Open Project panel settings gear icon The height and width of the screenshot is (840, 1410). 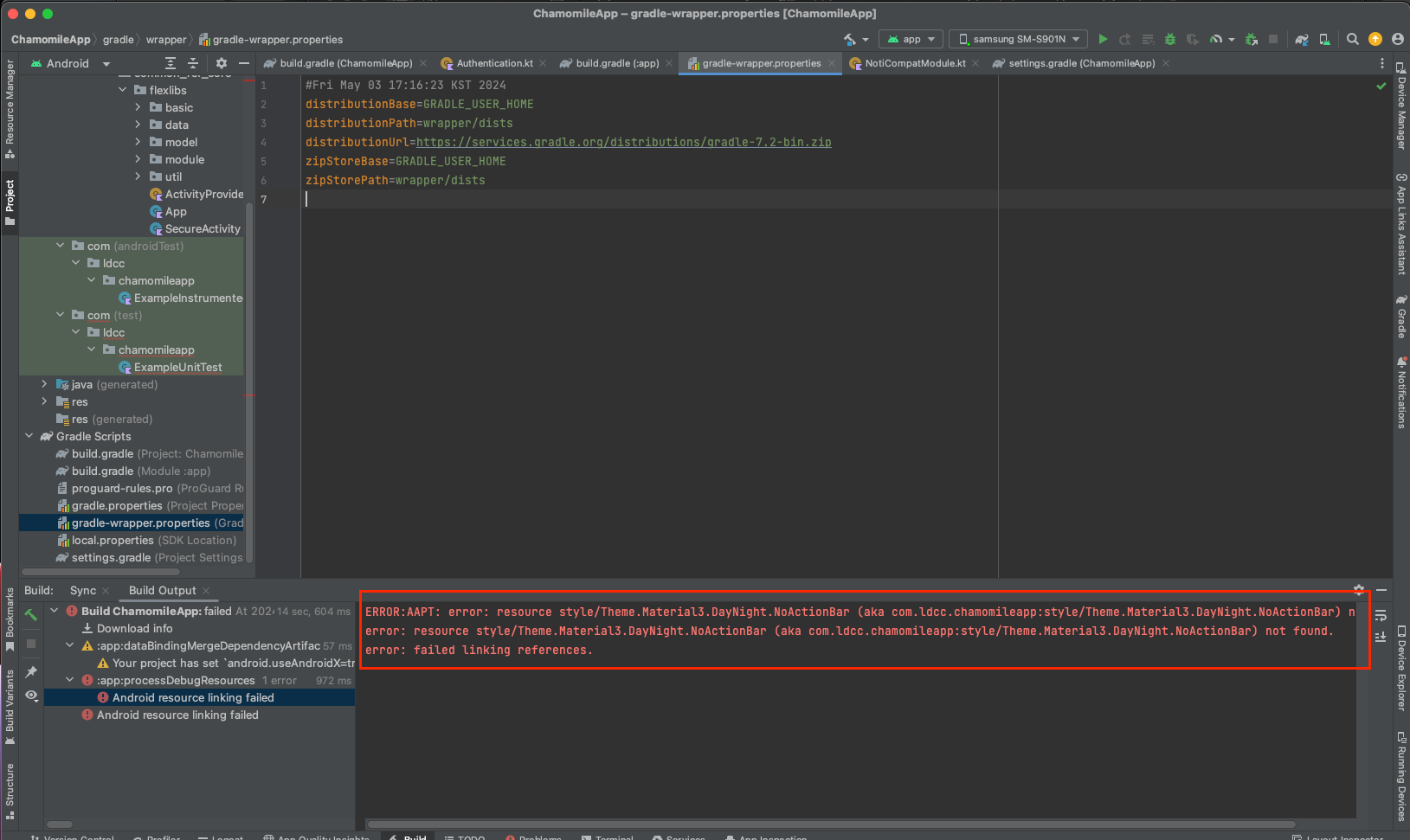(x=222, y=63)
